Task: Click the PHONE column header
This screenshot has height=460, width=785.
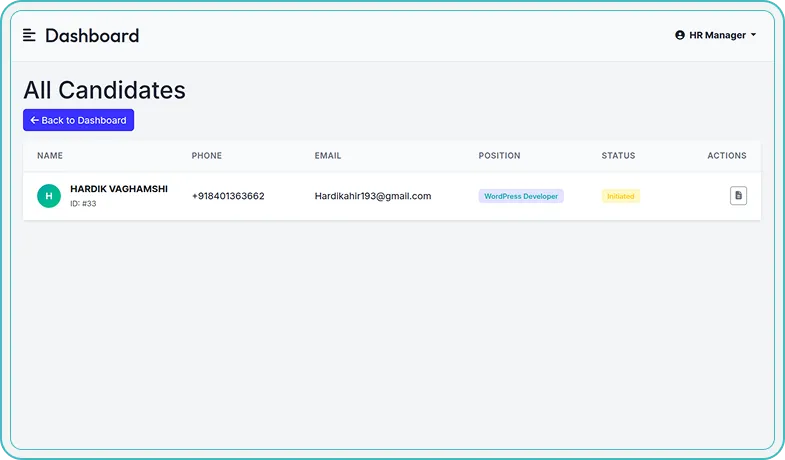Action: [x=207, y=156]
